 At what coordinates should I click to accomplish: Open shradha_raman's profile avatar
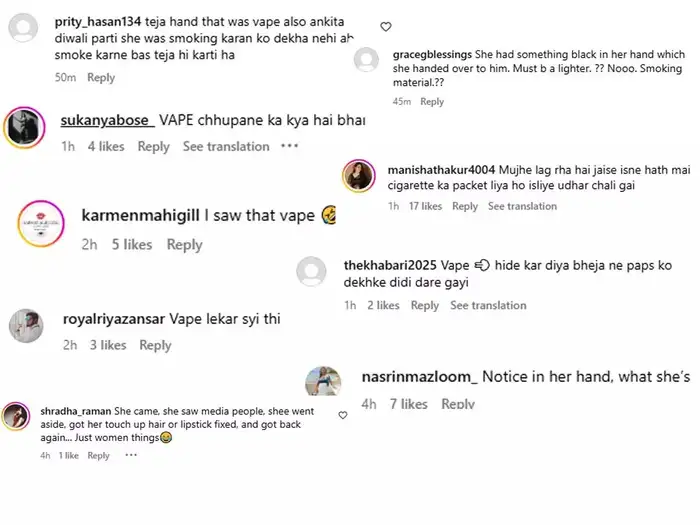pyautogui.click(x=16, y=416)
